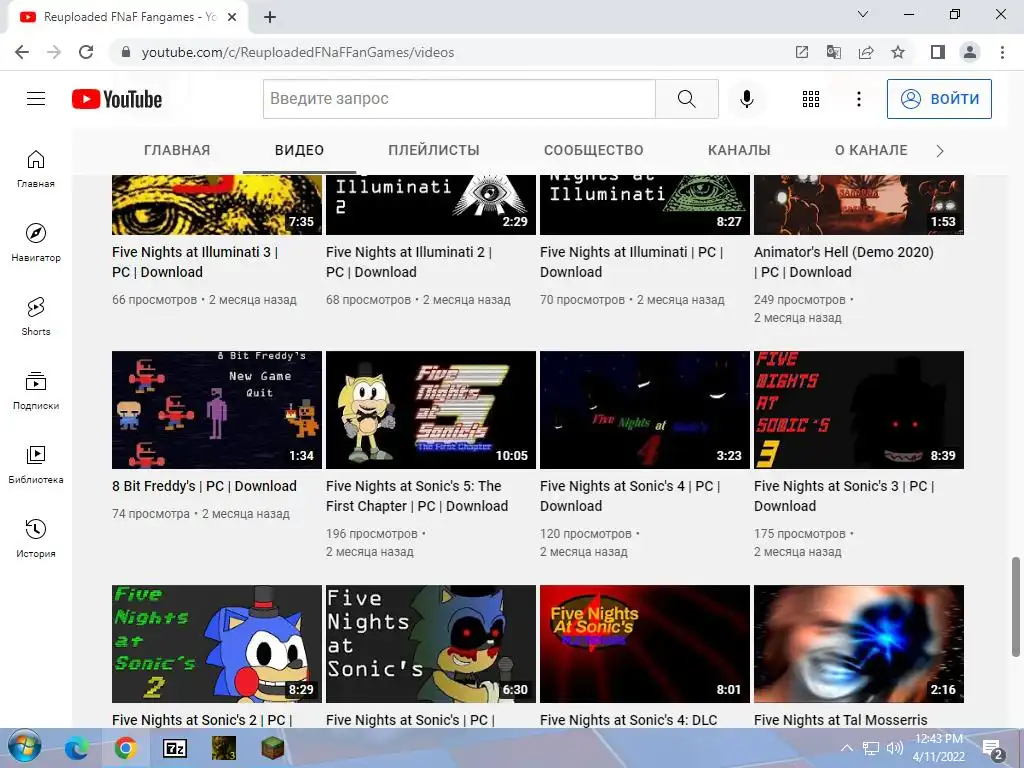This screenshot has height=768, width=1024.
Task: Open Five Nights at Sonic's 5 title link
Action: pyautogui.click(x=417, y=496)
